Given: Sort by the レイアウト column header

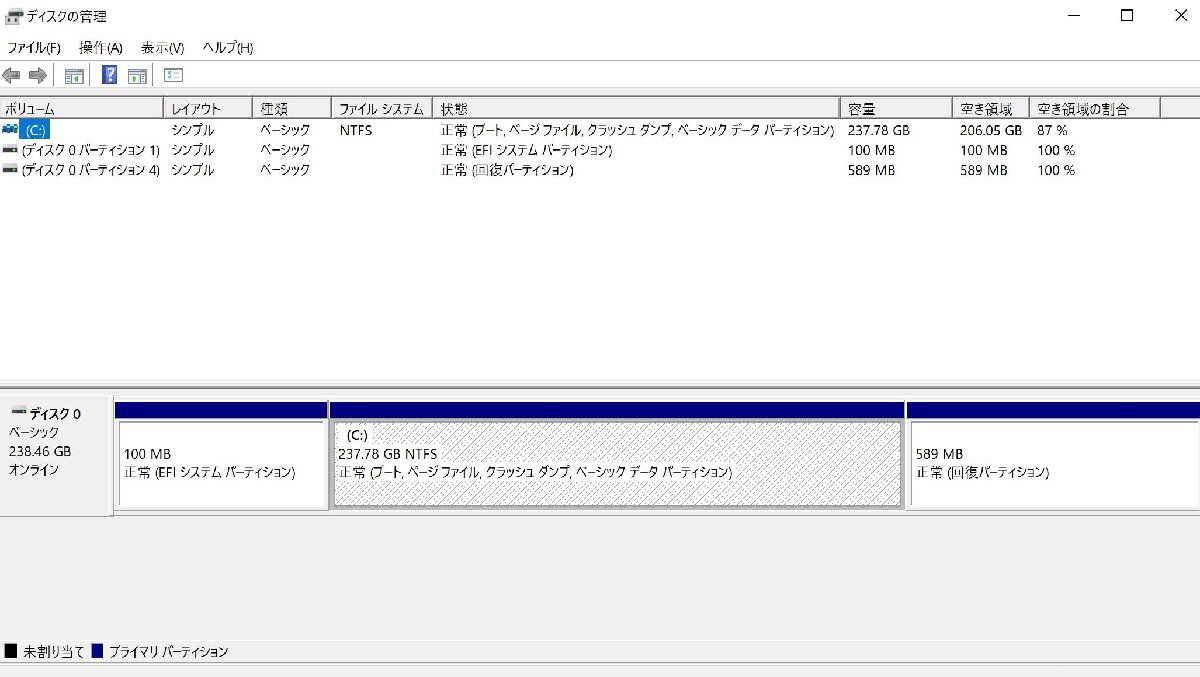Looking at the screenshot, I should pos(208,108).
